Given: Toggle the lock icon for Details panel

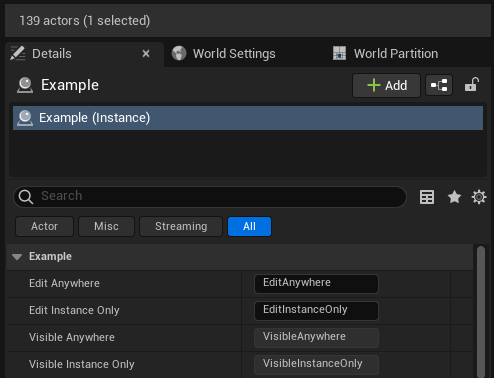Looking at the screenshot, I should [x=472, y=85].
